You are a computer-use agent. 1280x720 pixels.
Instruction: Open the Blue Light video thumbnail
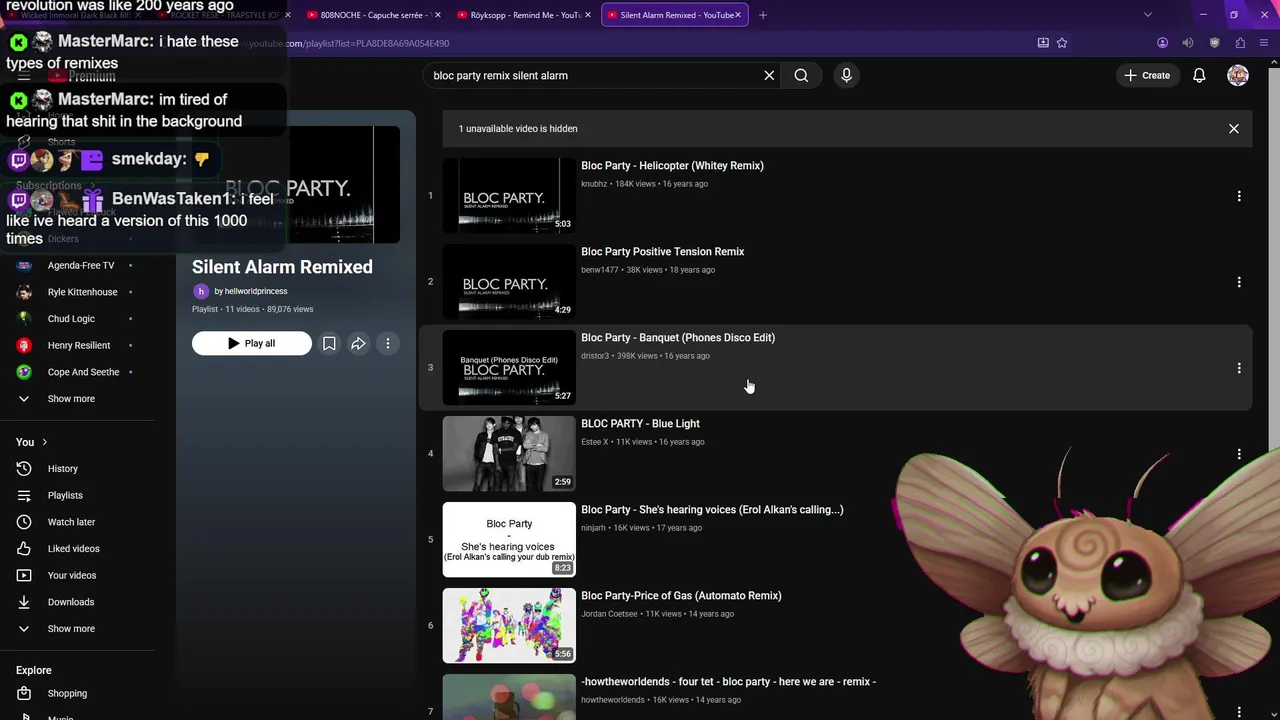coord(509,453)
